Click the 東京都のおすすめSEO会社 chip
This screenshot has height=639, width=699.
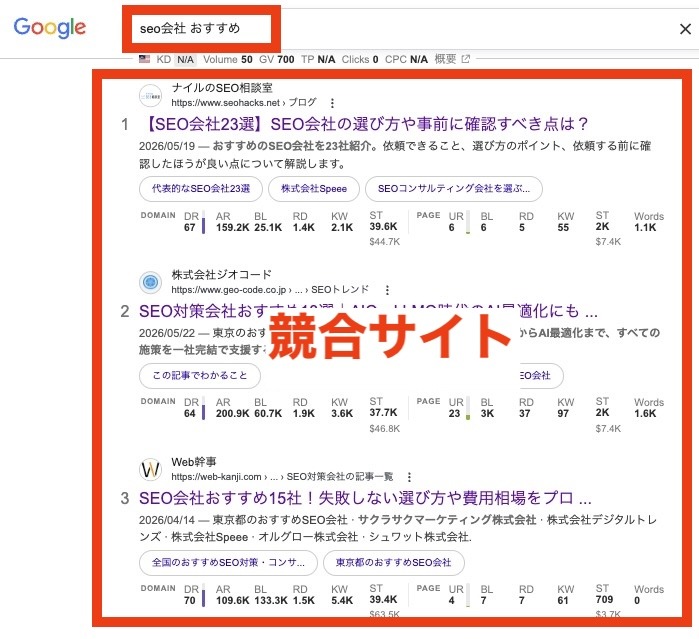coord(394,563)
